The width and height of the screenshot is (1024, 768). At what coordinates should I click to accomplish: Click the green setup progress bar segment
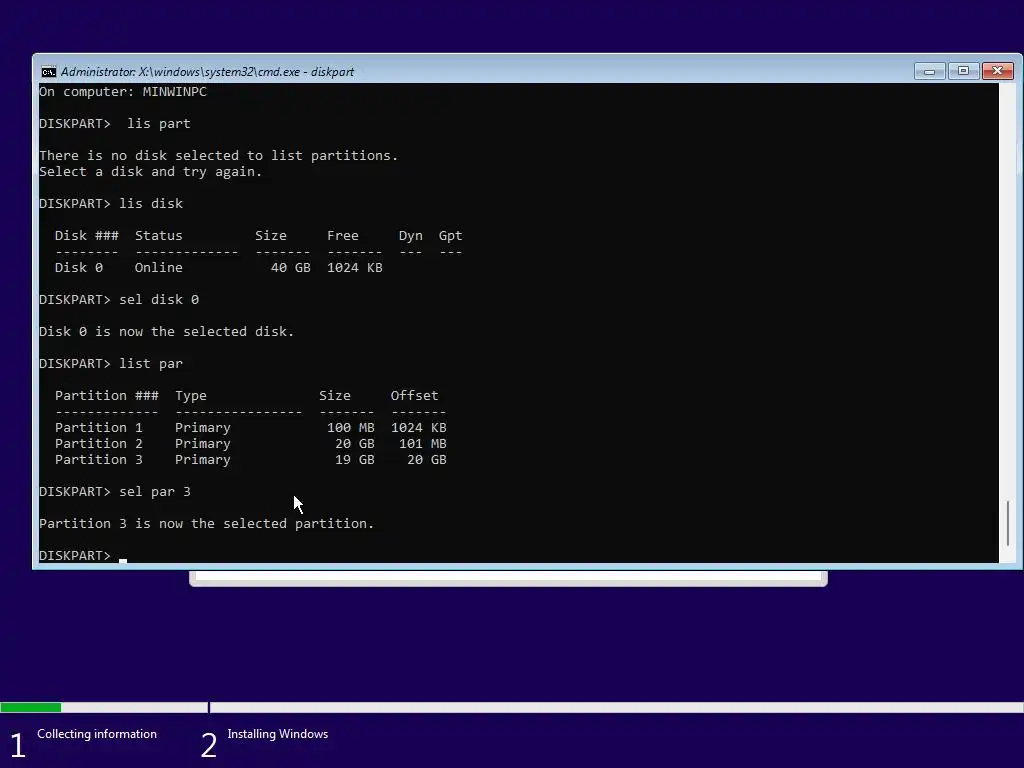tap(31, 707)
